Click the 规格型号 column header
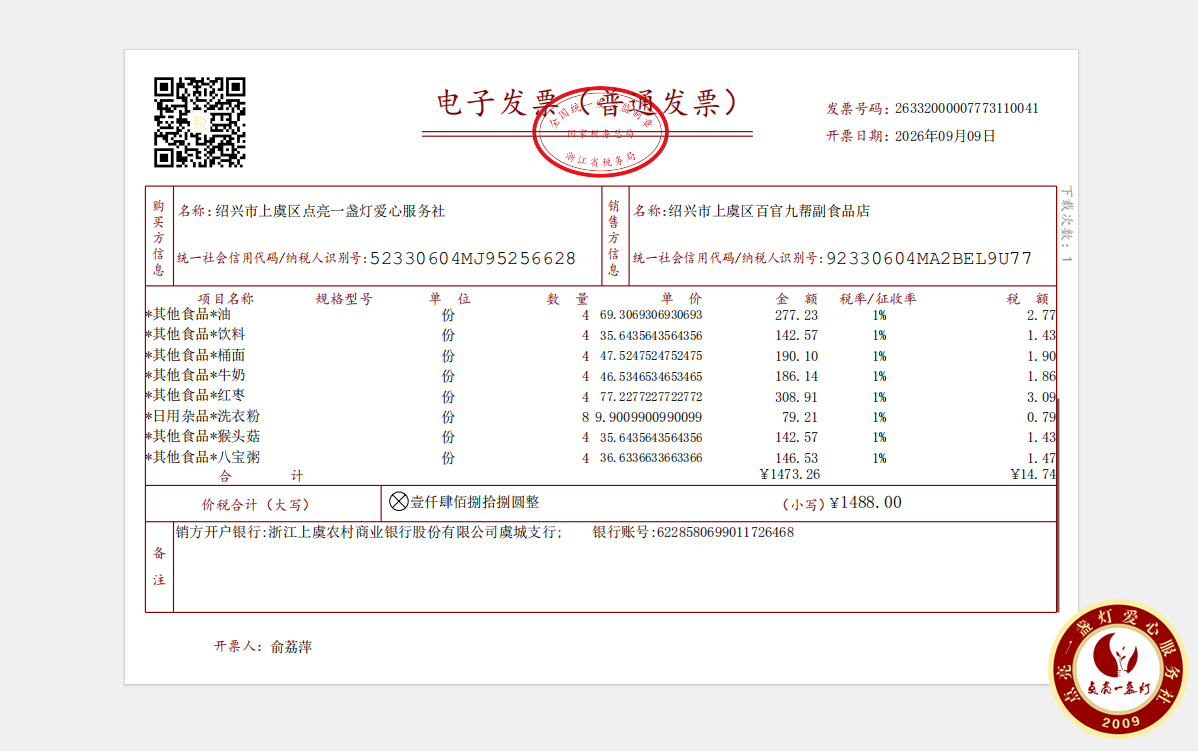The image size is (1198, 751). pyautogui.click(x=345, y=299)
